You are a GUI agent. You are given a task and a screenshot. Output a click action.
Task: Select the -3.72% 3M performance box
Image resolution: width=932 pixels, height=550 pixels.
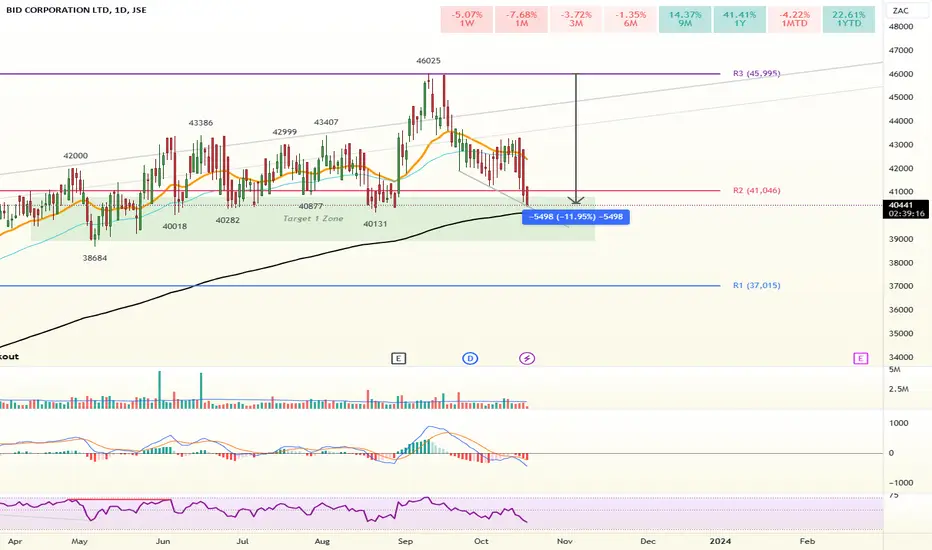[576, 19]
